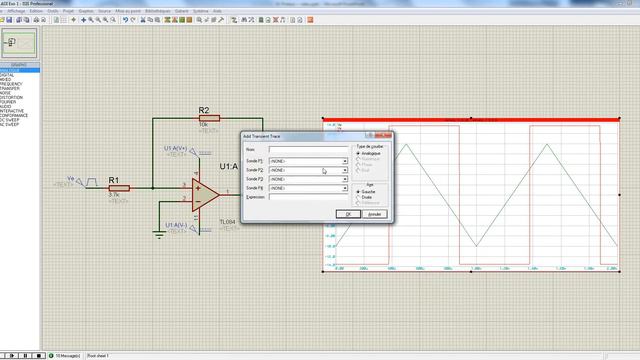Select FOURIER in the graph type list
640x360 pixels.
pos(8,102)
